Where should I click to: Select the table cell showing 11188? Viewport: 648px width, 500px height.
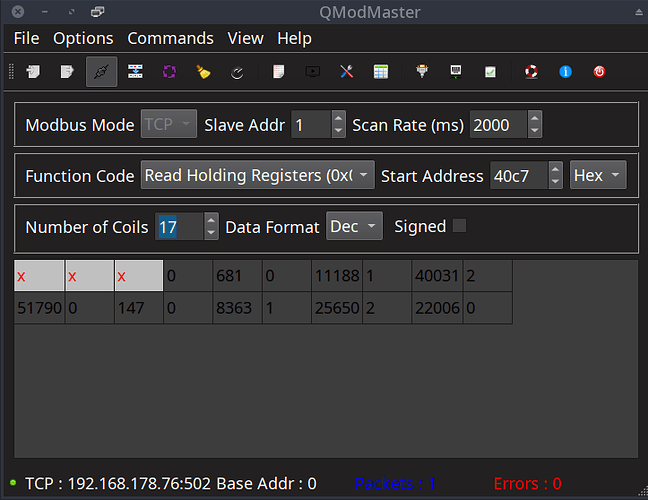(337, 276)
